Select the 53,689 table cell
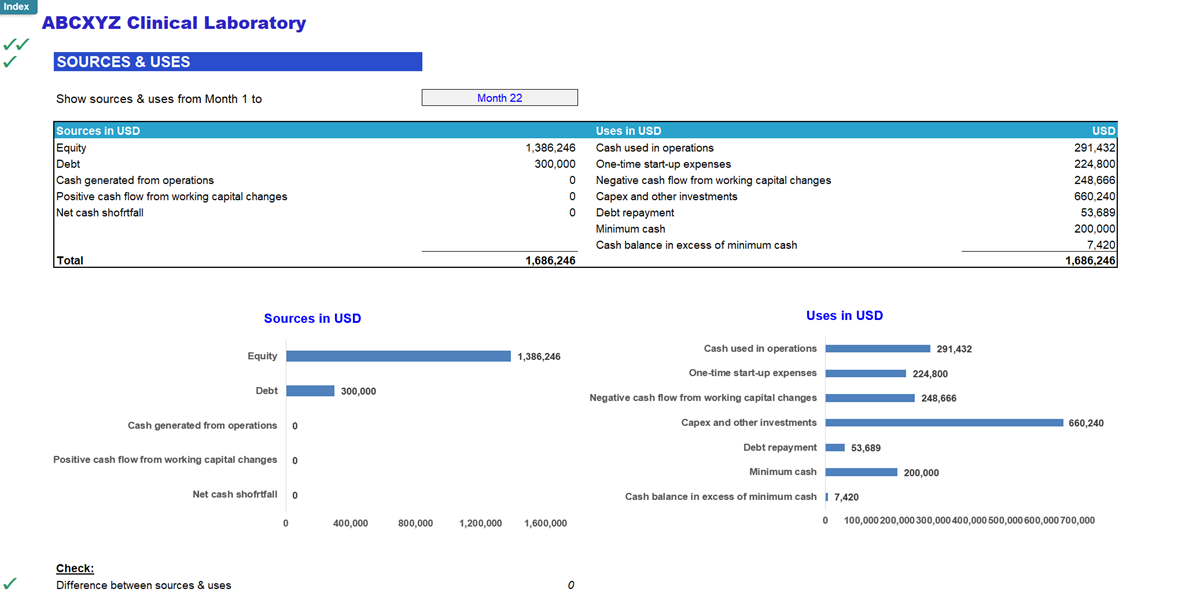Screen dimensions: 1200x600 click(1098, 212)
